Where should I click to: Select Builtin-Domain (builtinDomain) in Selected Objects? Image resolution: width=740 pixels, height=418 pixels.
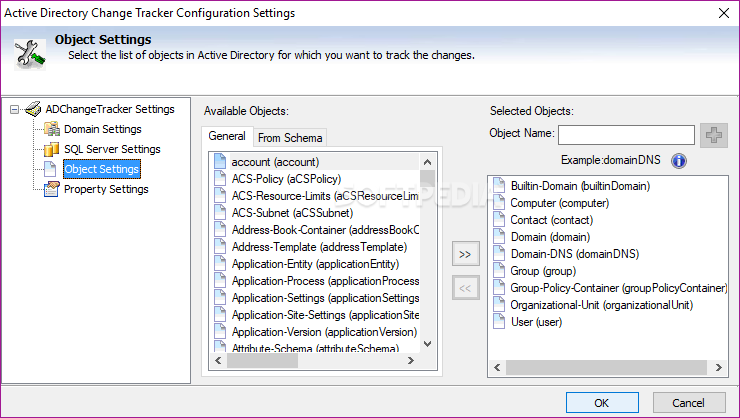point(580,186)
